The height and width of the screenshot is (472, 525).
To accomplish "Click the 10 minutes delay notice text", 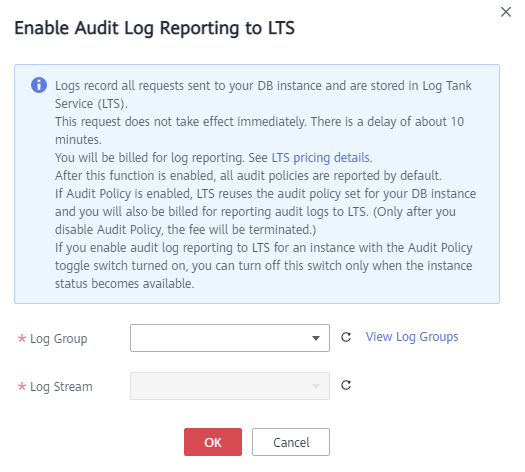I will 259,131.
